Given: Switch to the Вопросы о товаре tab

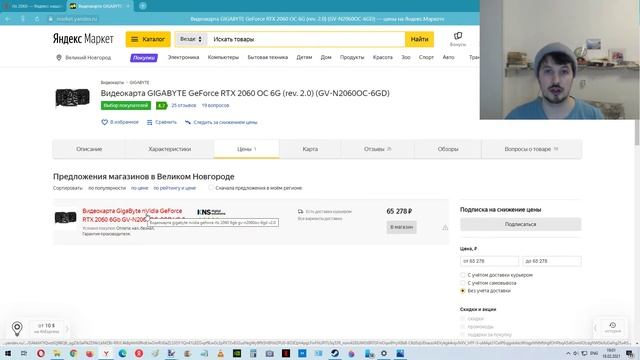Looking at the screenshot, I should [531, 149].
